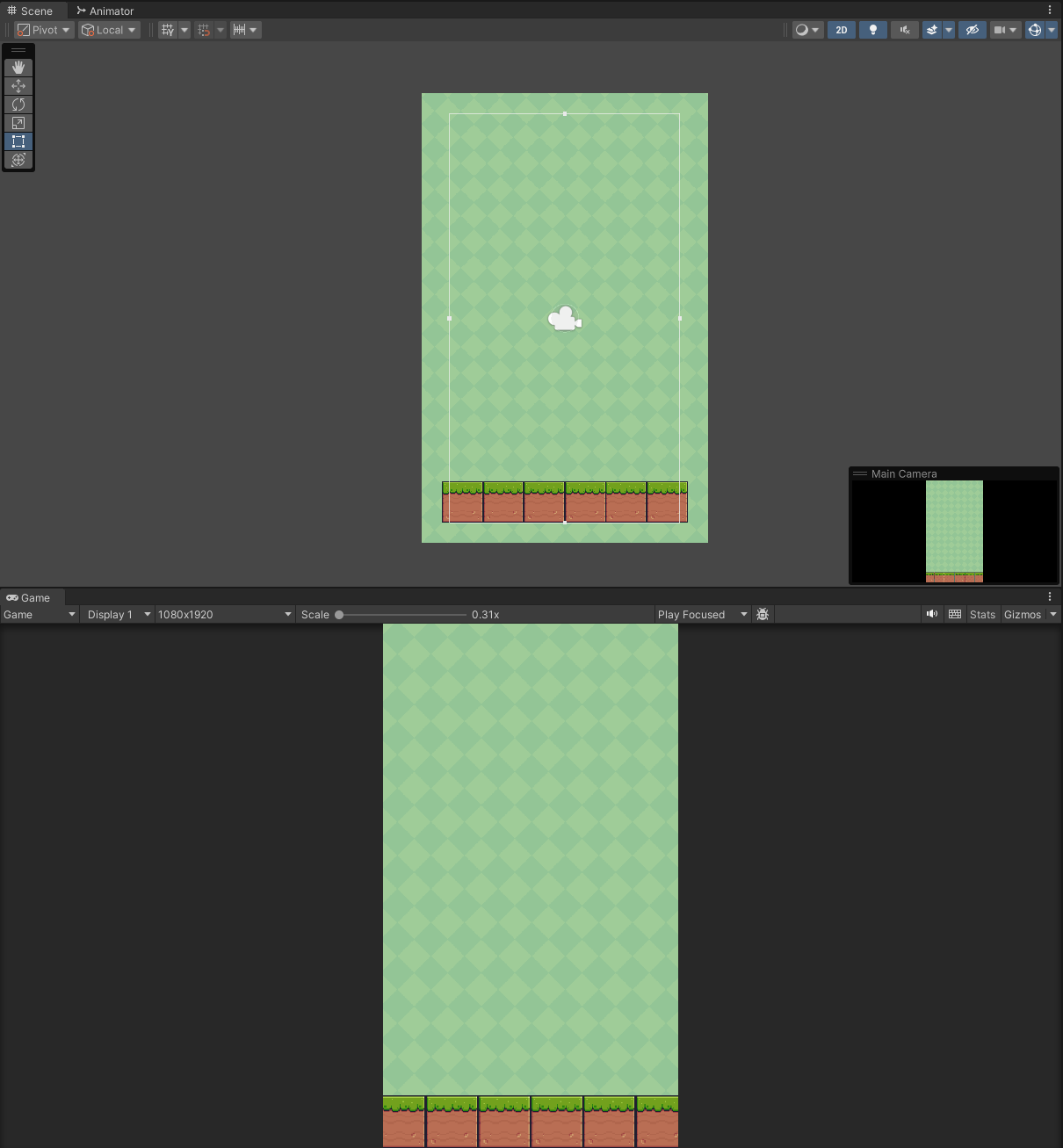The image size is (1063, 1148).
Task: Toggle Game view audio mute icon
Action: [932, 615]
